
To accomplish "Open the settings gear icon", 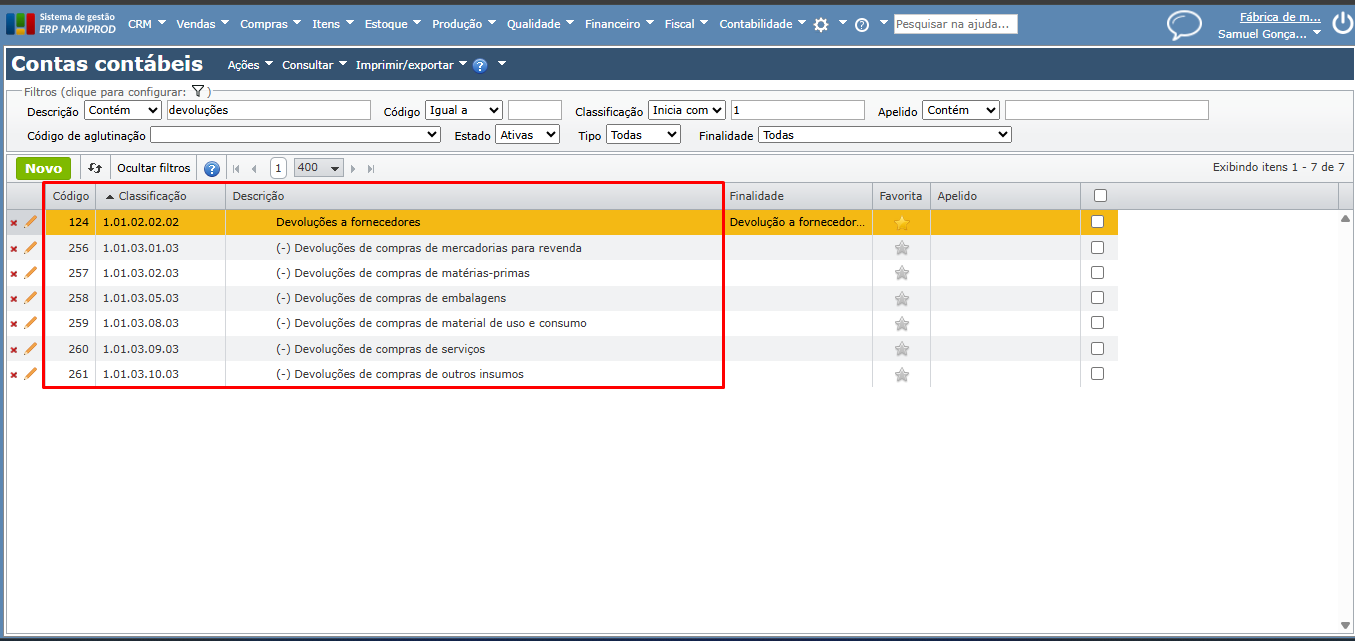I will 821,24.
